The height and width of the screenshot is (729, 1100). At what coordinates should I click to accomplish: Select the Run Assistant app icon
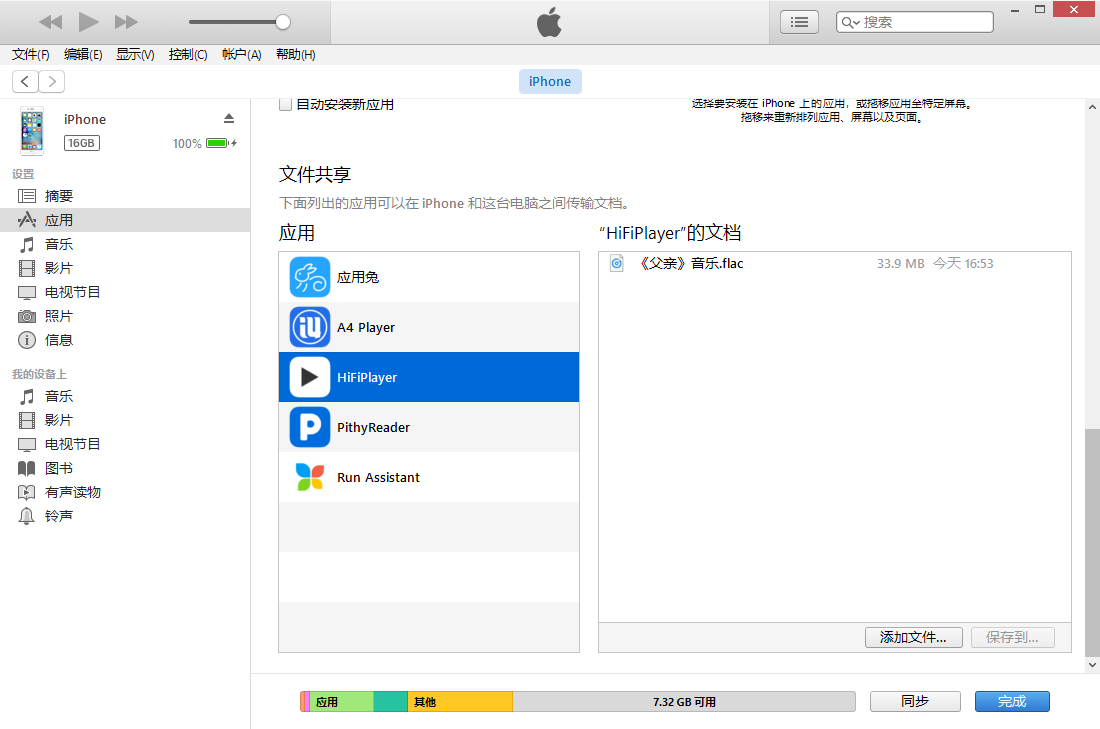click(309, 477)
